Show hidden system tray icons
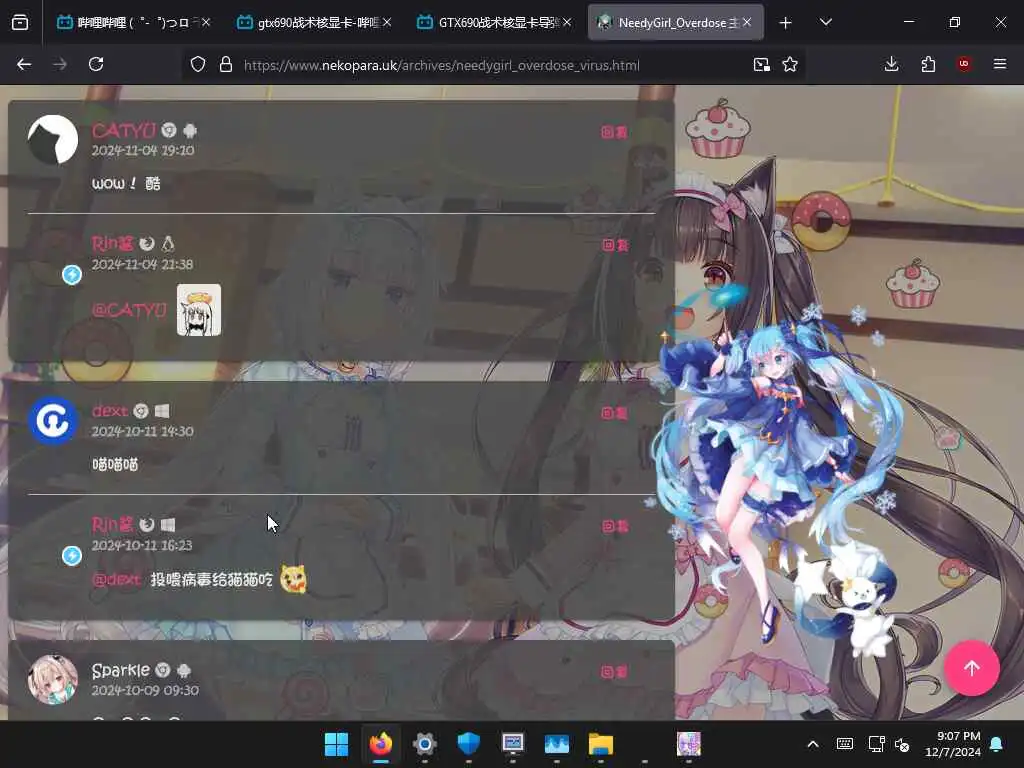 click(812, 744)
